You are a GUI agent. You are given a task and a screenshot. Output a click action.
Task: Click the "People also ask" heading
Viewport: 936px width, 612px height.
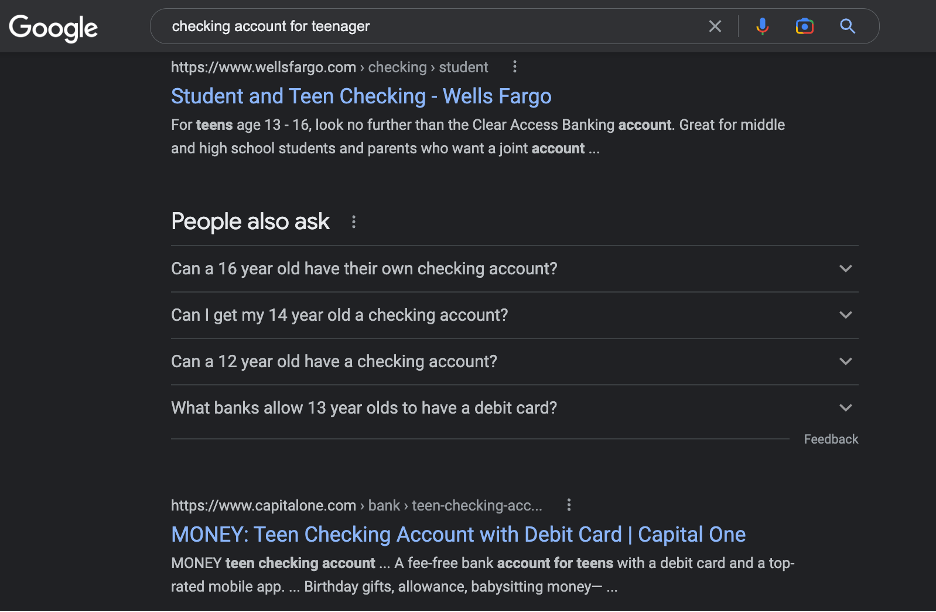tap(250, 222)
